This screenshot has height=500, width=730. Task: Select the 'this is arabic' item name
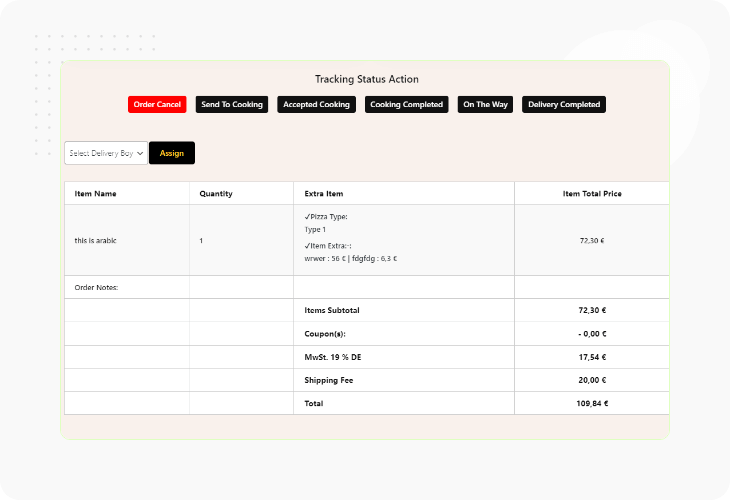(96, 241)
